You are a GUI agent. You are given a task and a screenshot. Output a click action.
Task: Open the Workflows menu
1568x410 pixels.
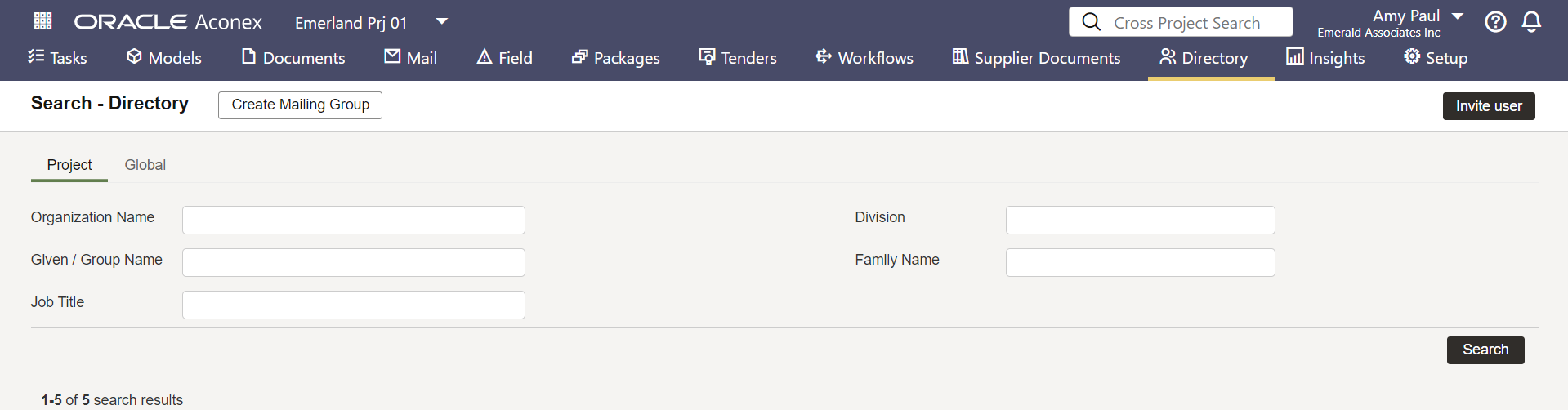[x=864, y=58]
